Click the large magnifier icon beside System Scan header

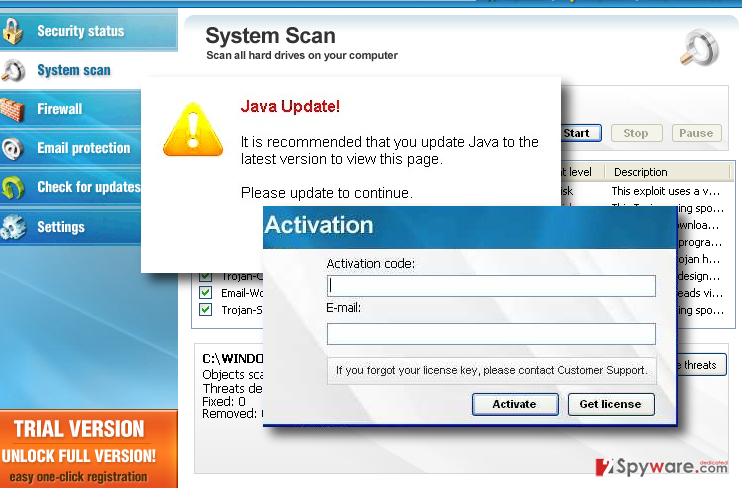click(x=699, y=46)
